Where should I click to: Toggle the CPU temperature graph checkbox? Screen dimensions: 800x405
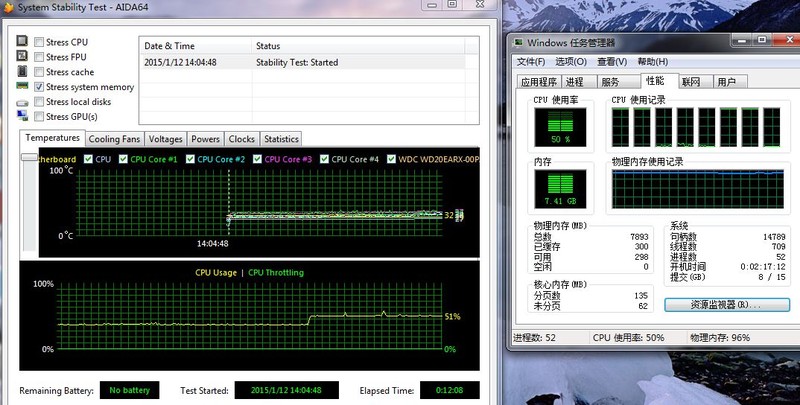pyautogui.click(x=88, y=159)
